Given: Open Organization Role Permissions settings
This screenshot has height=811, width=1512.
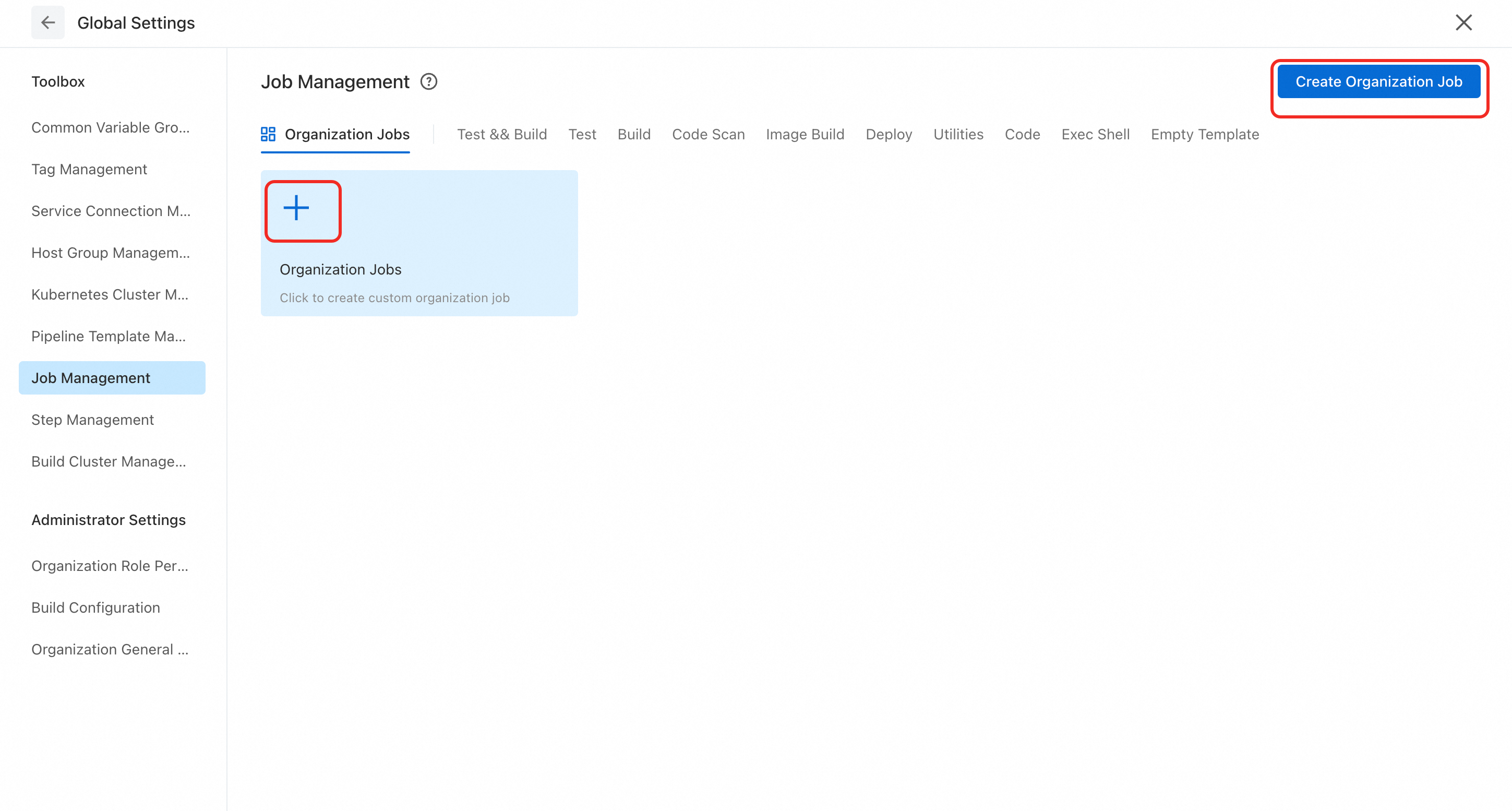Looking at the screenshot, I should [x=110, y=566].
